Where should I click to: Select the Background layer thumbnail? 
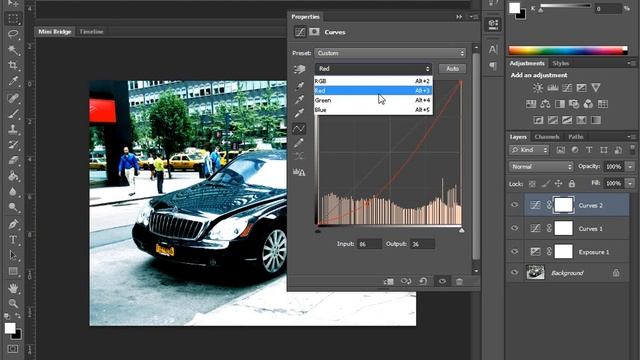coord(536,272)
